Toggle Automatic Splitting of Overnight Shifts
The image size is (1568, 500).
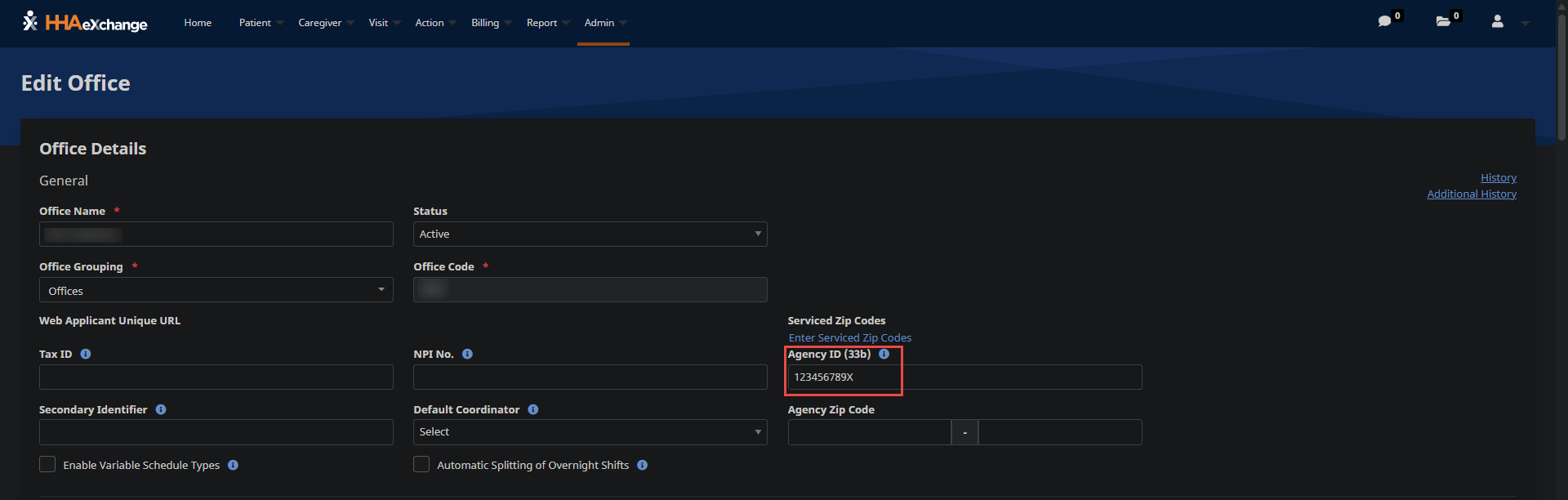coord(421,464)
